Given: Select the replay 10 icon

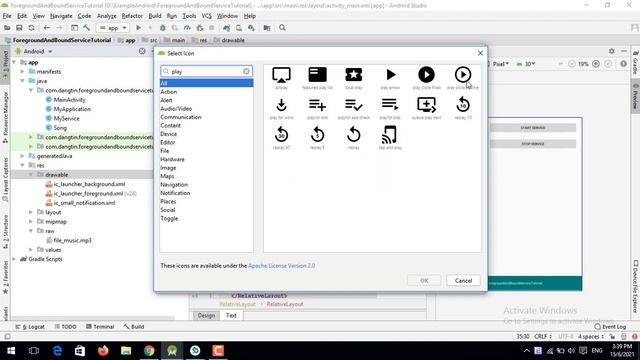Looking at the screenshot, I should point(463,105).
